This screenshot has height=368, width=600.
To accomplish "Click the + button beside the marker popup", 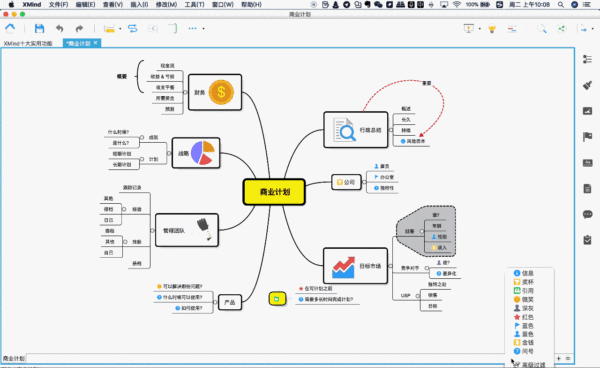I will pyautogui.click(x=559, y=358).
